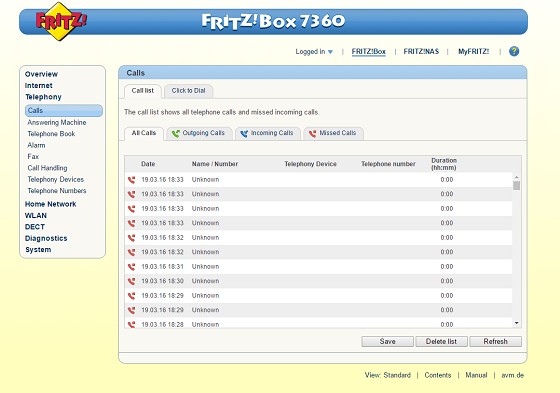Click the date 19.03.16 18:30
560x393 pixels.
pyautogui.click(x=162, y=281)
